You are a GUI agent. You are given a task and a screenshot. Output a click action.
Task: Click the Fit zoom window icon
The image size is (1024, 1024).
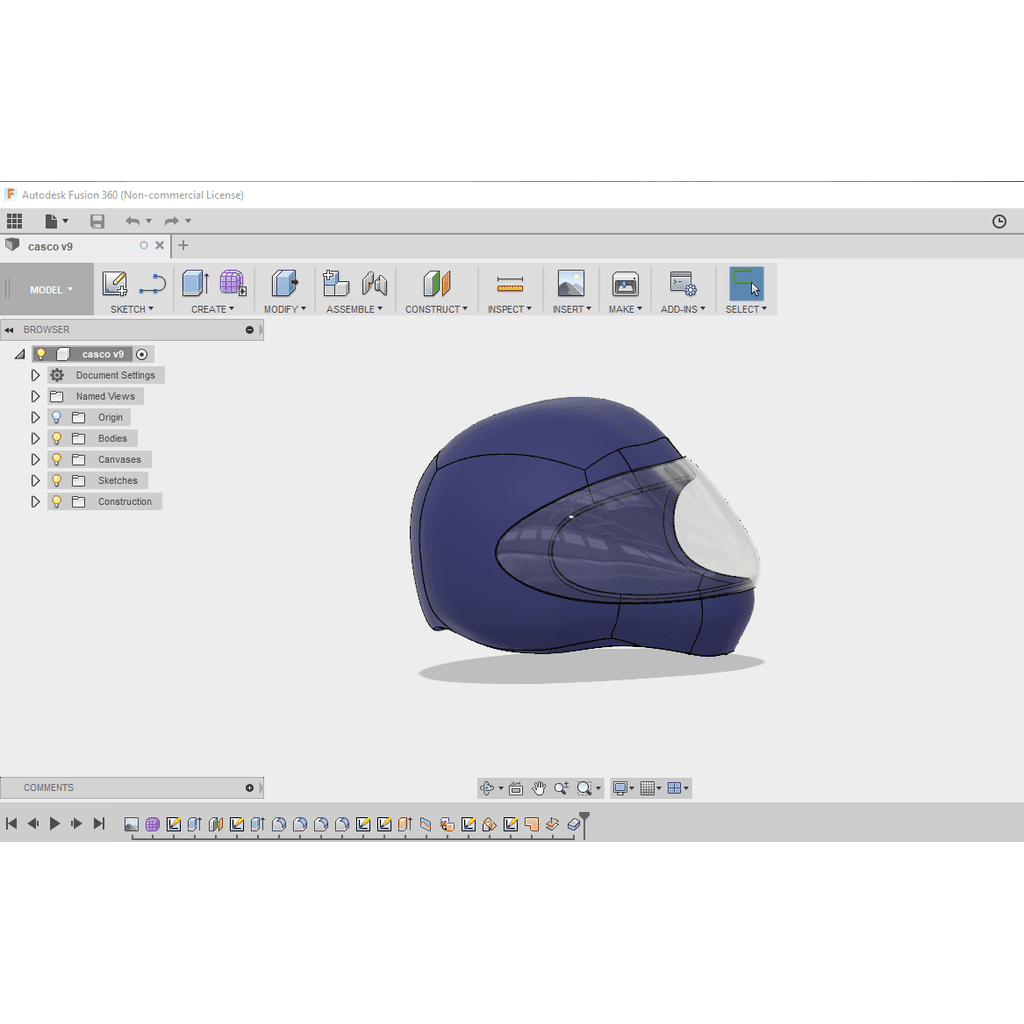(584, 788)
